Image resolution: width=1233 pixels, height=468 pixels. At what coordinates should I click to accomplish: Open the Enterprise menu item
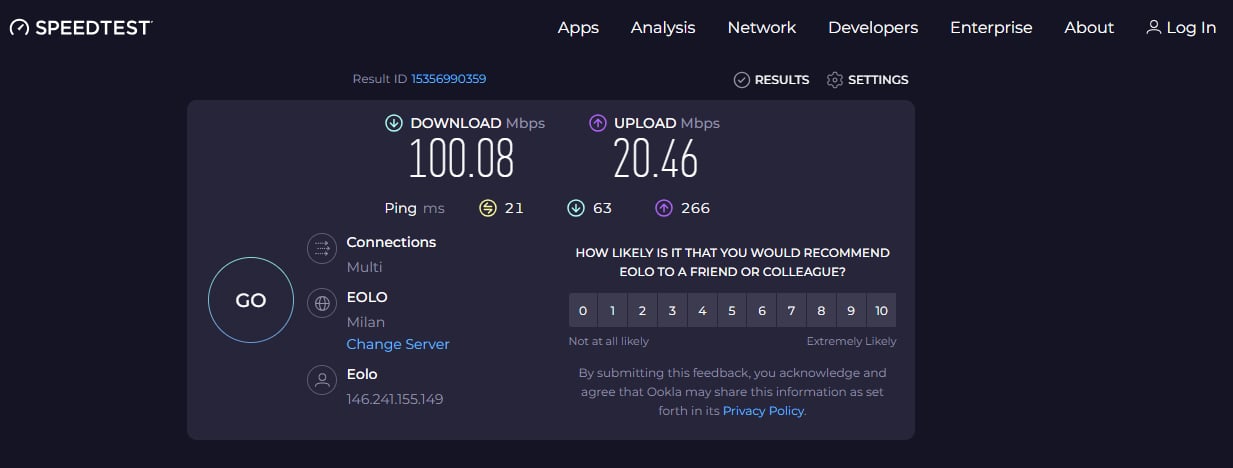[991, 28]
